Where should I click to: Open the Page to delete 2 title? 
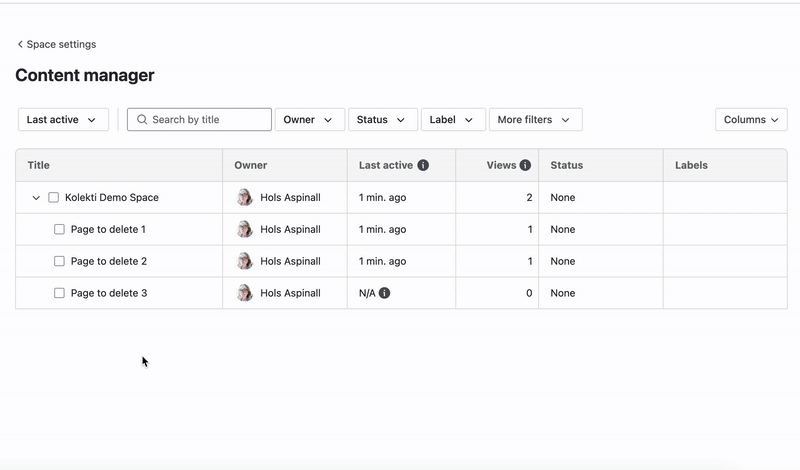(x=109, y=261)
